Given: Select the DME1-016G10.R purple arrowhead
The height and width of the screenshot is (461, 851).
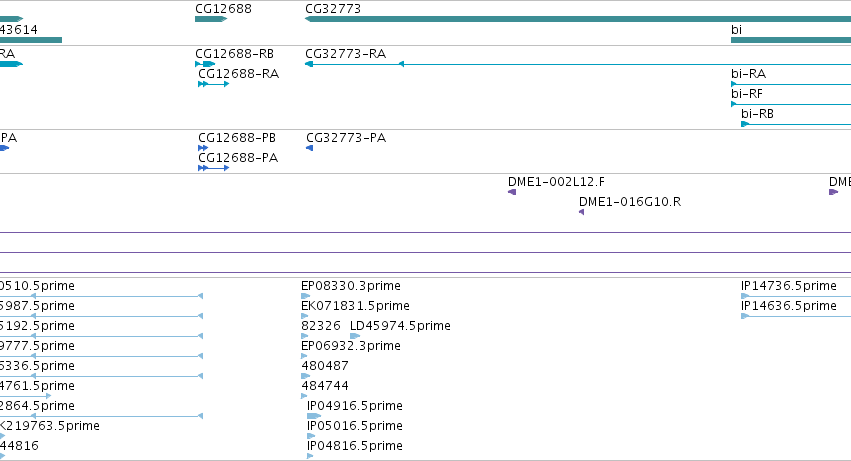Looking at the screenshot, I should (581, 212).
